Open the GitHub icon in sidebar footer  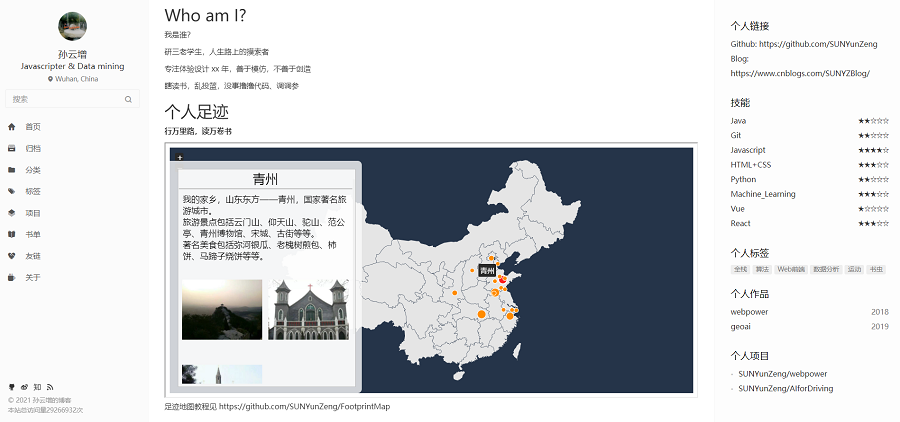coord(11,387)
